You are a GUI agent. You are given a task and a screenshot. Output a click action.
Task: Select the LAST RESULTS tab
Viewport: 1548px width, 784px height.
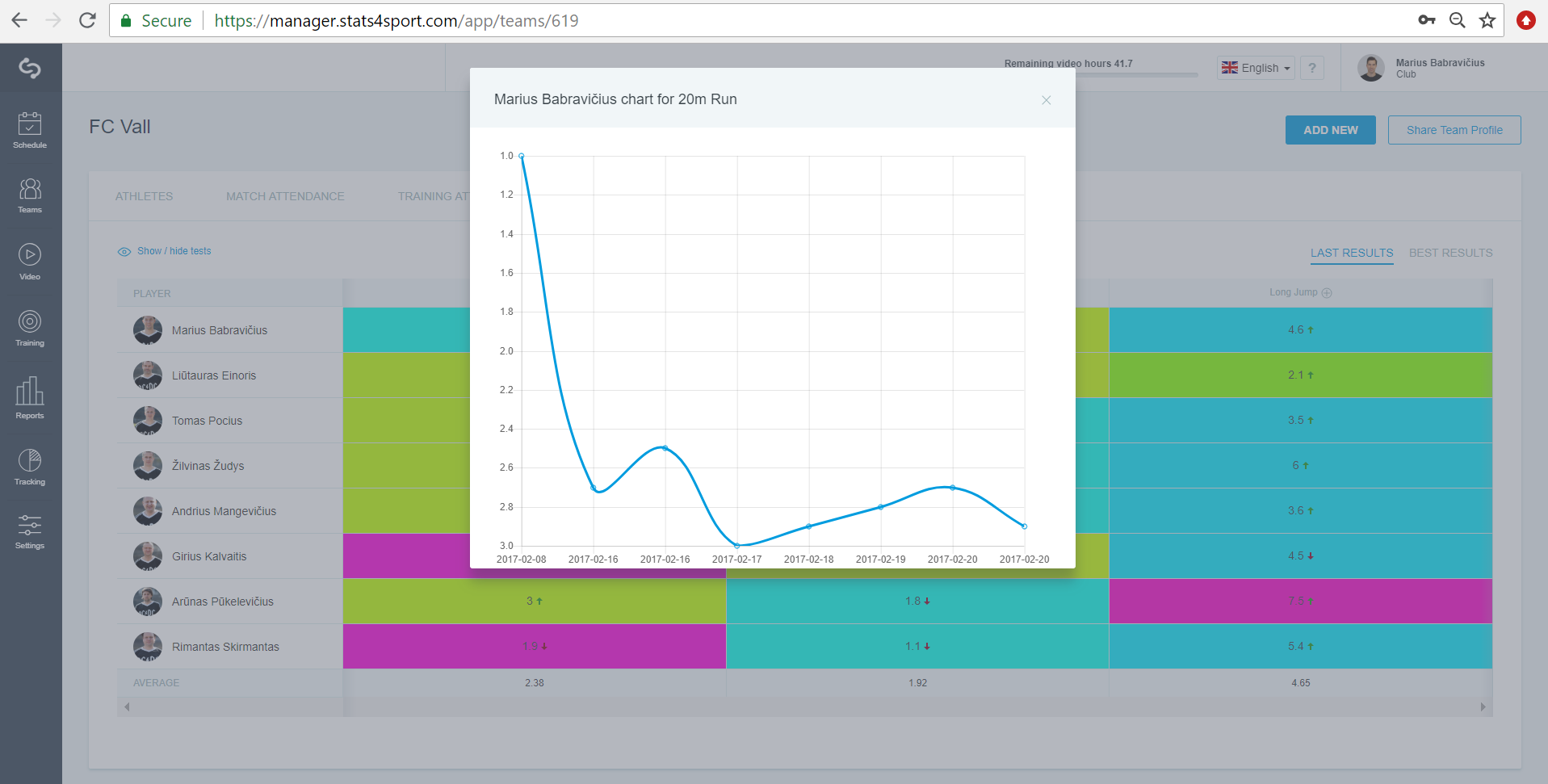pyautogui.click(x=1352, y=253)
